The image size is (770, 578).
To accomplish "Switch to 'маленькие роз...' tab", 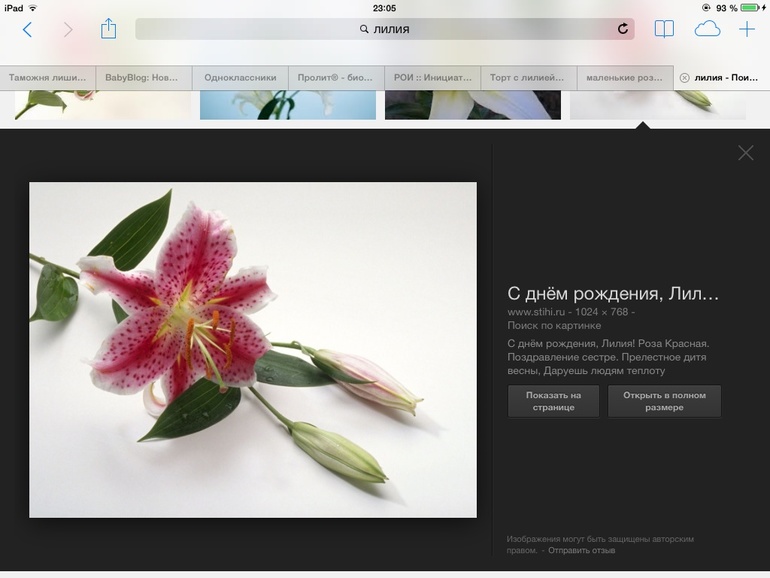I will coord(625,78).
